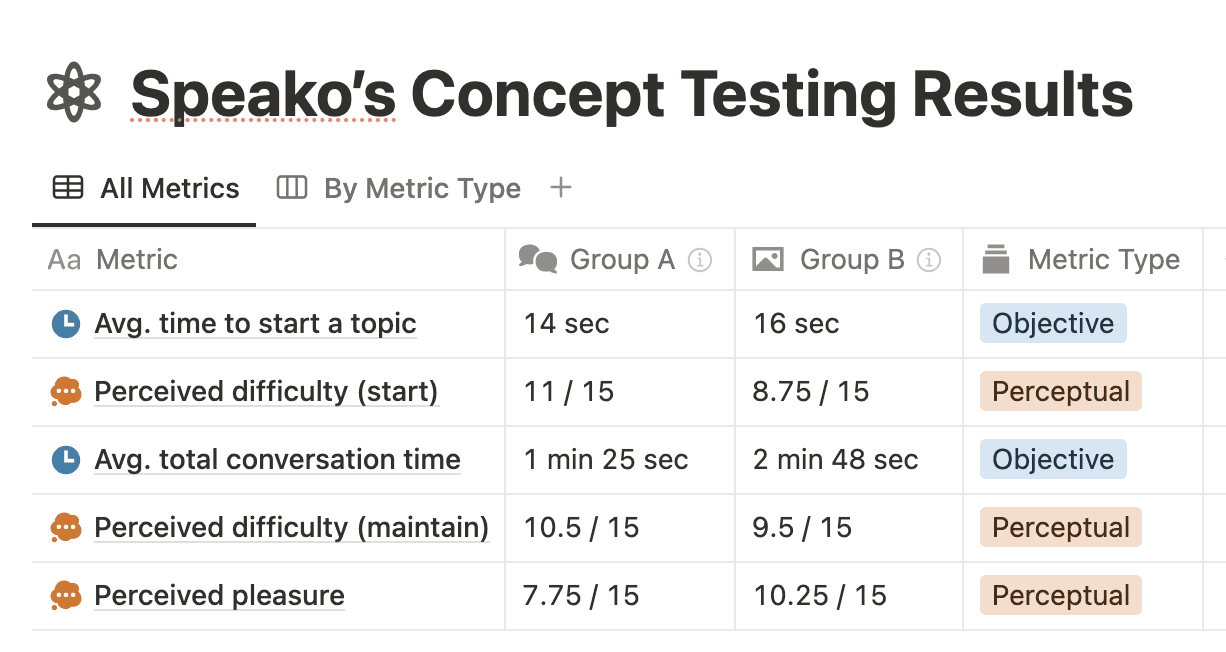Open the Metric column header options
This screenshot has width=1226, height=652.
tap(268, 260)
